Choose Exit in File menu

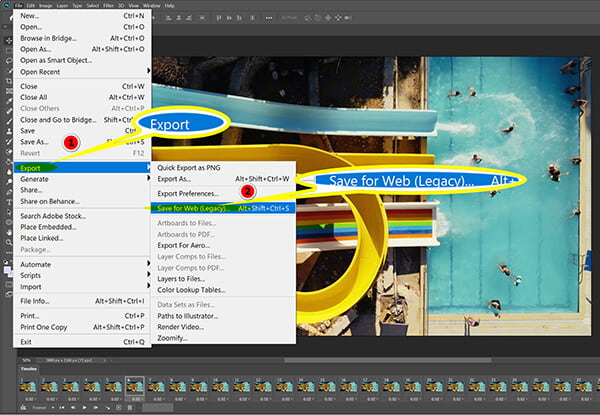pyautogui.click(x=82, y=342)
